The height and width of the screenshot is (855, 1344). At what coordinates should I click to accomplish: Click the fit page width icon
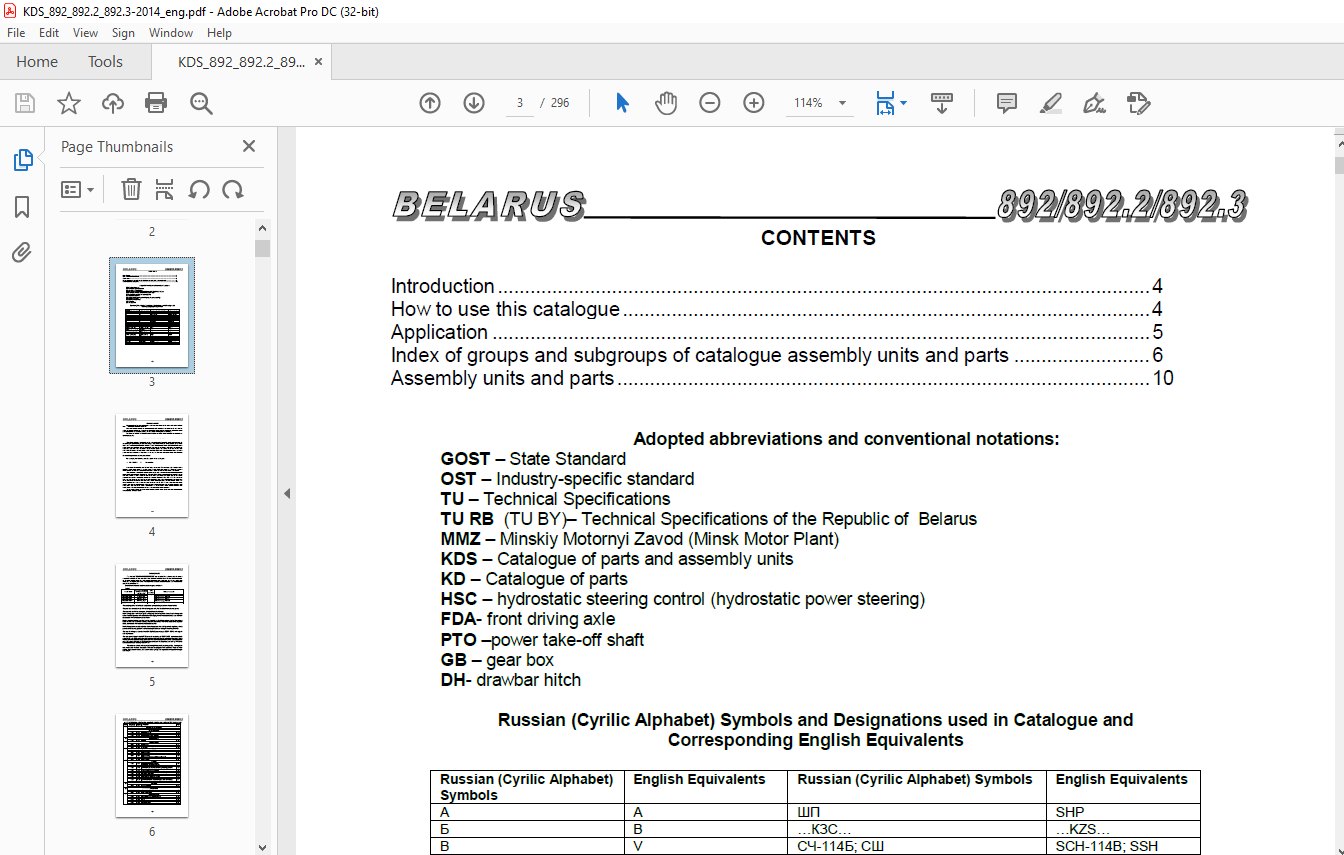885,103
